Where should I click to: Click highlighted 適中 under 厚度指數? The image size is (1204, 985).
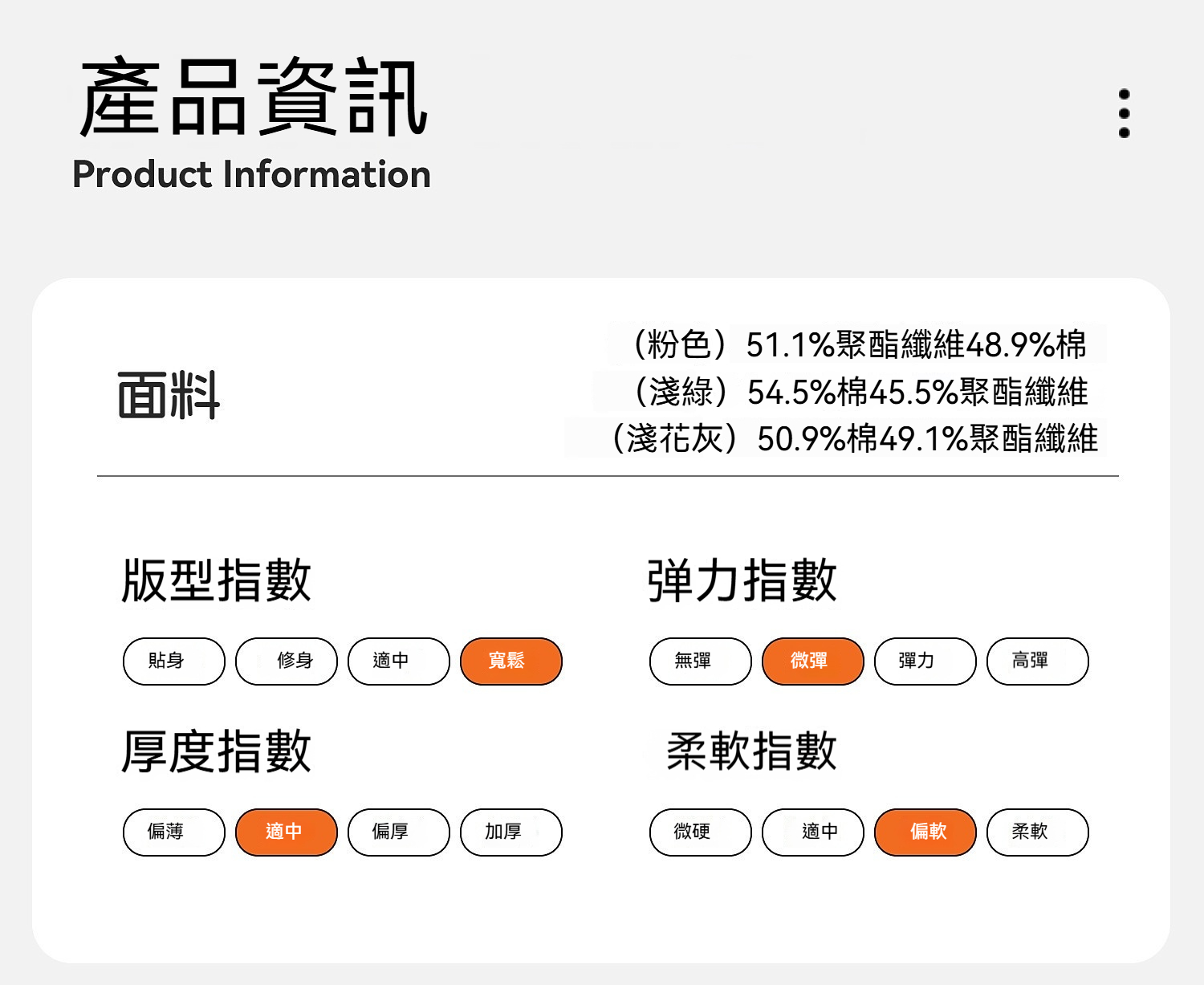[287, 832]
